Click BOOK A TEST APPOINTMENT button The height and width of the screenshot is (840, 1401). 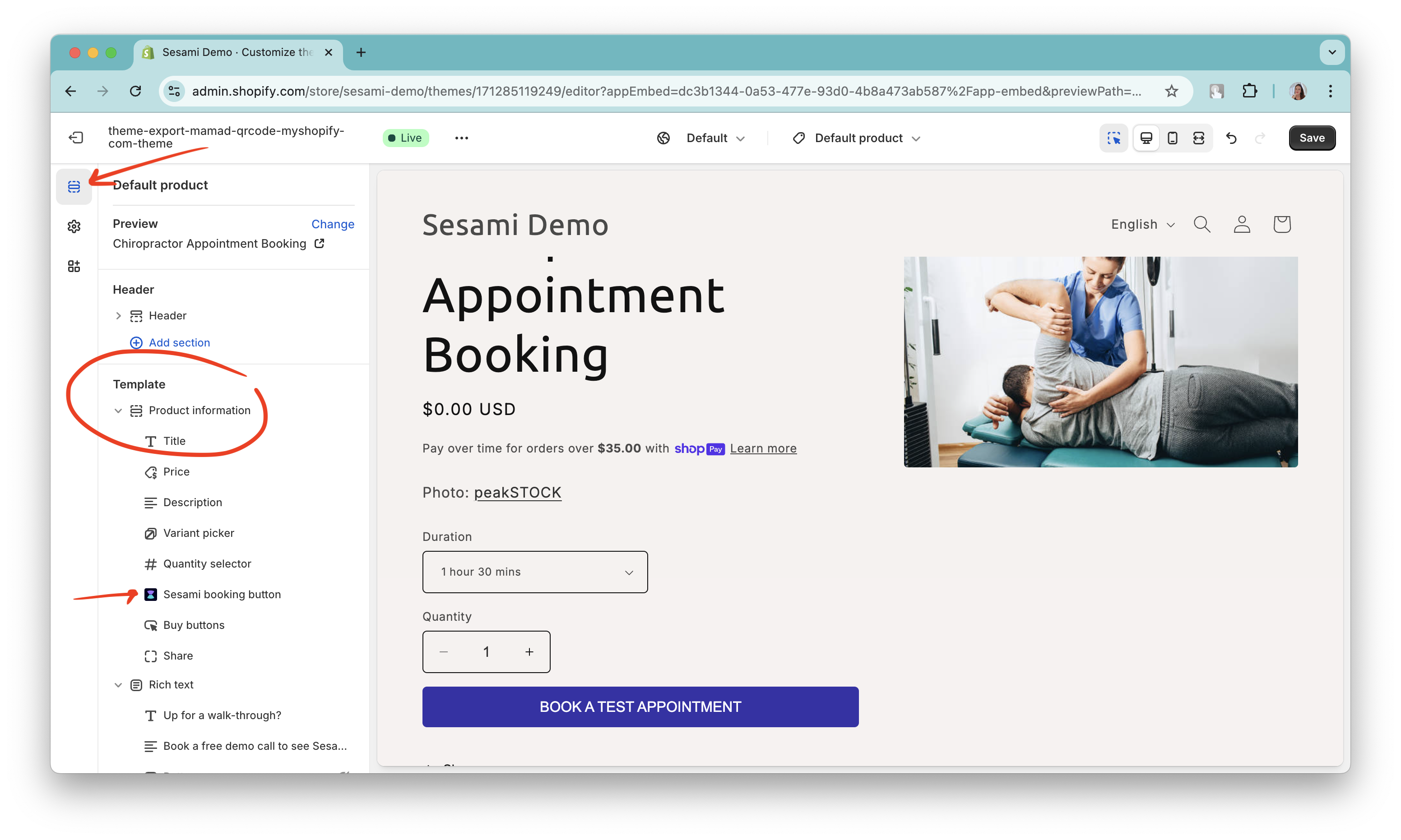640,706
